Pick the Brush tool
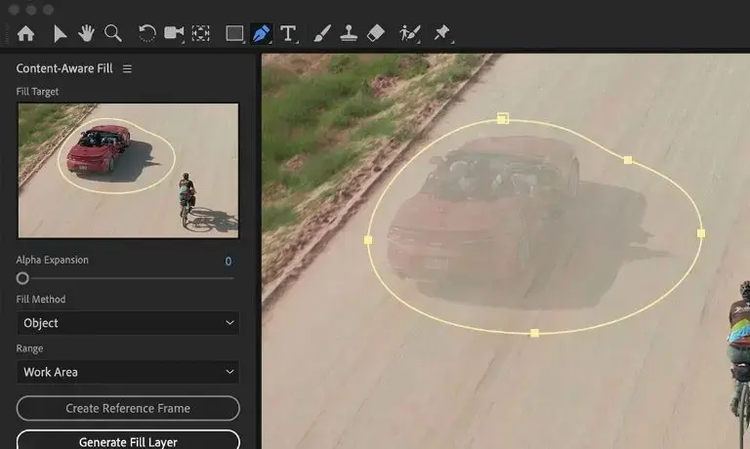Screen dimensions: 750x449 tap(322, 33)
